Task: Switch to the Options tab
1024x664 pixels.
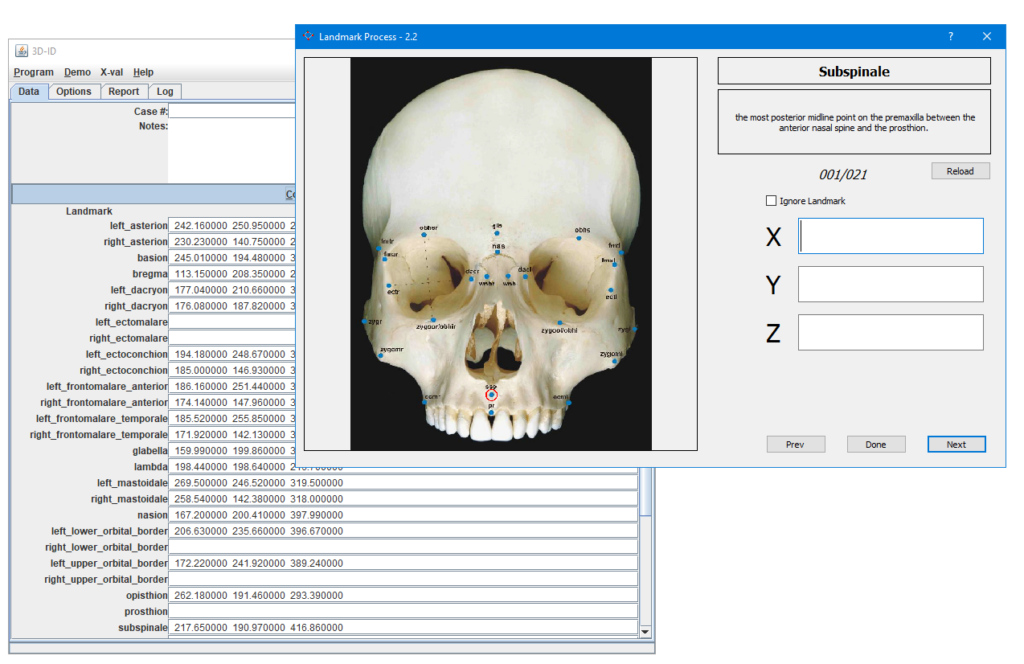Action: [x=73, y=91]
